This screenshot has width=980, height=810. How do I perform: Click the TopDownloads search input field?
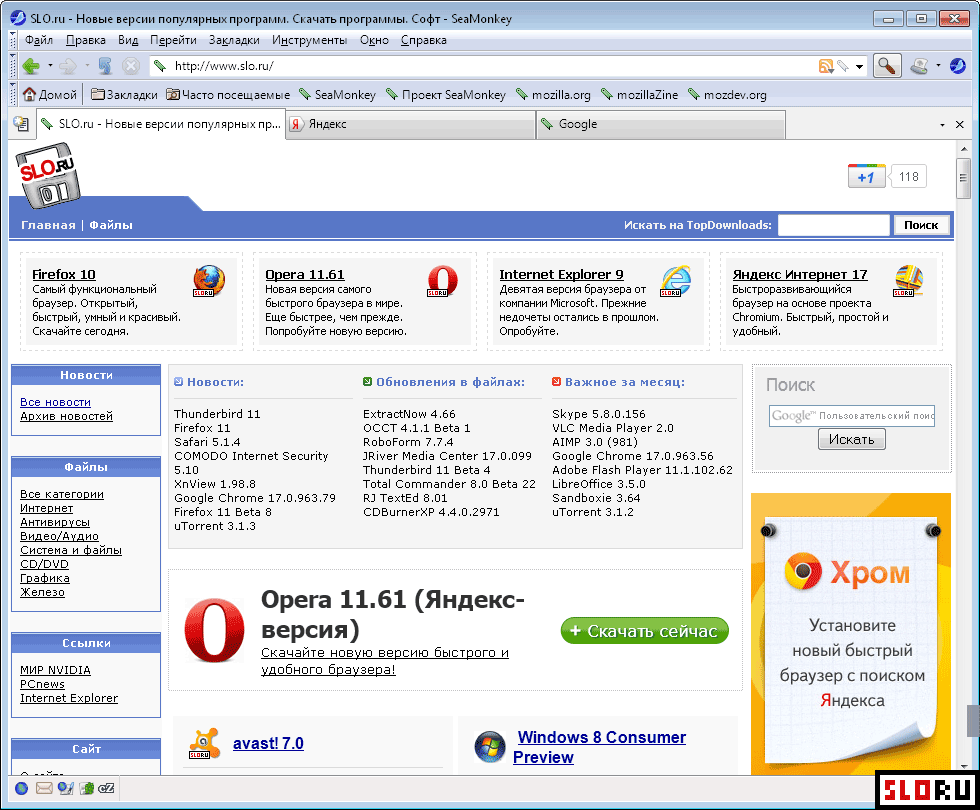pyautogui.click(x=833, y=225)
